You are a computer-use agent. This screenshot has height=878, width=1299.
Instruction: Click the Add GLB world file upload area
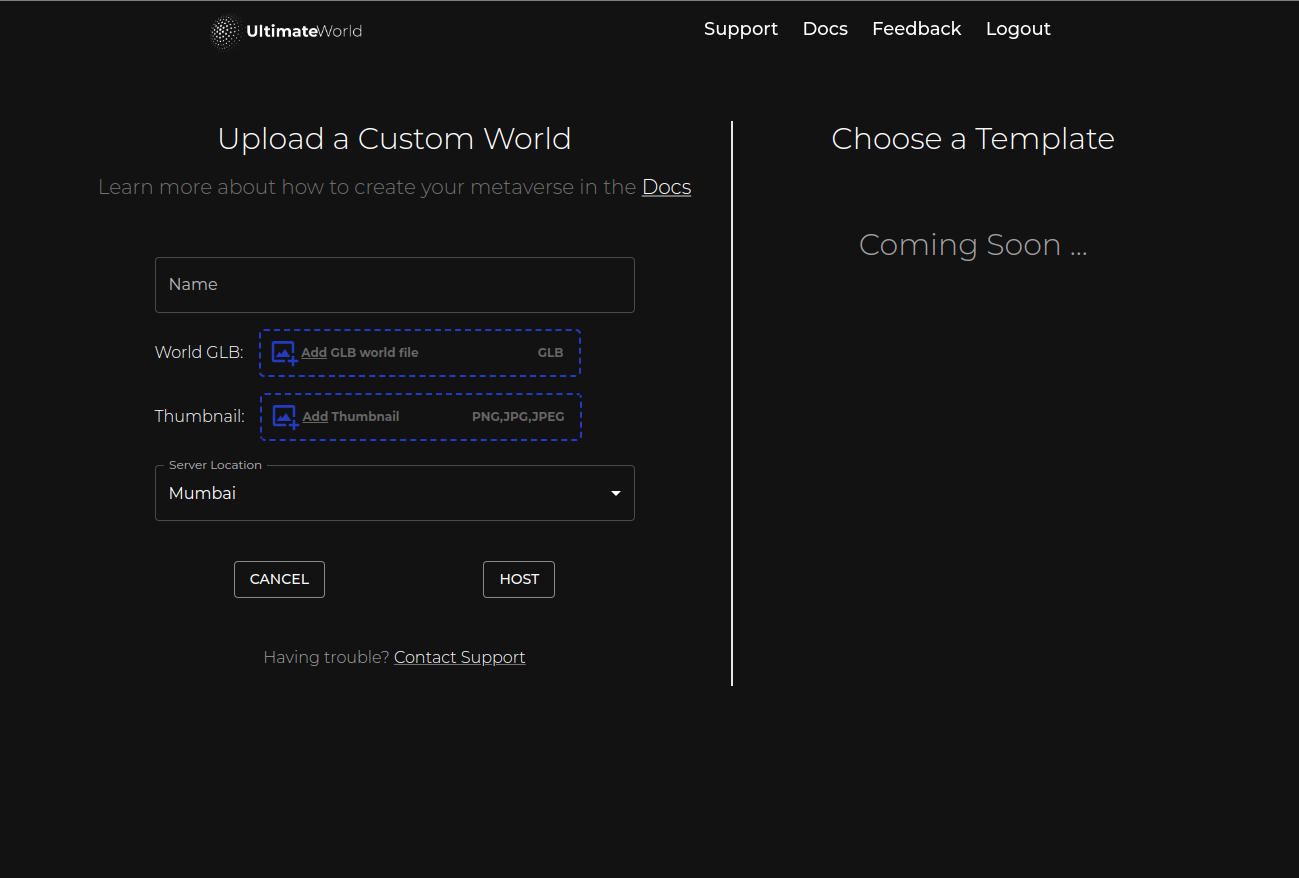coord(420,353)
